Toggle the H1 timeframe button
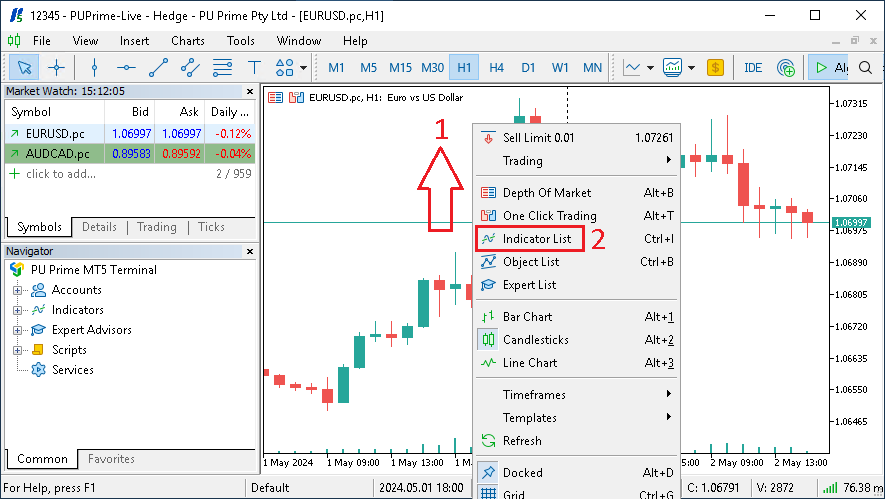The width and height of the screenshot is (885, 499). point(464,68)
